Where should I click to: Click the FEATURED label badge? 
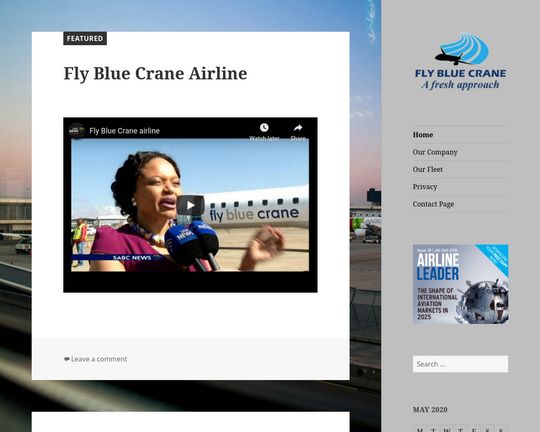pos(85,38)
